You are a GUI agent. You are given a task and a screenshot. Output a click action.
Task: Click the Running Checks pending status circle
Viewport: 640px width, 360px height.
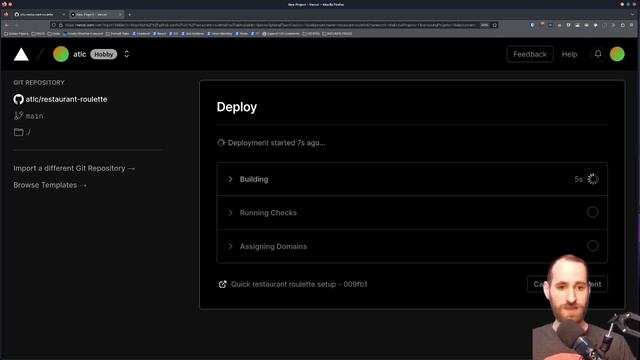click(593, 212)
